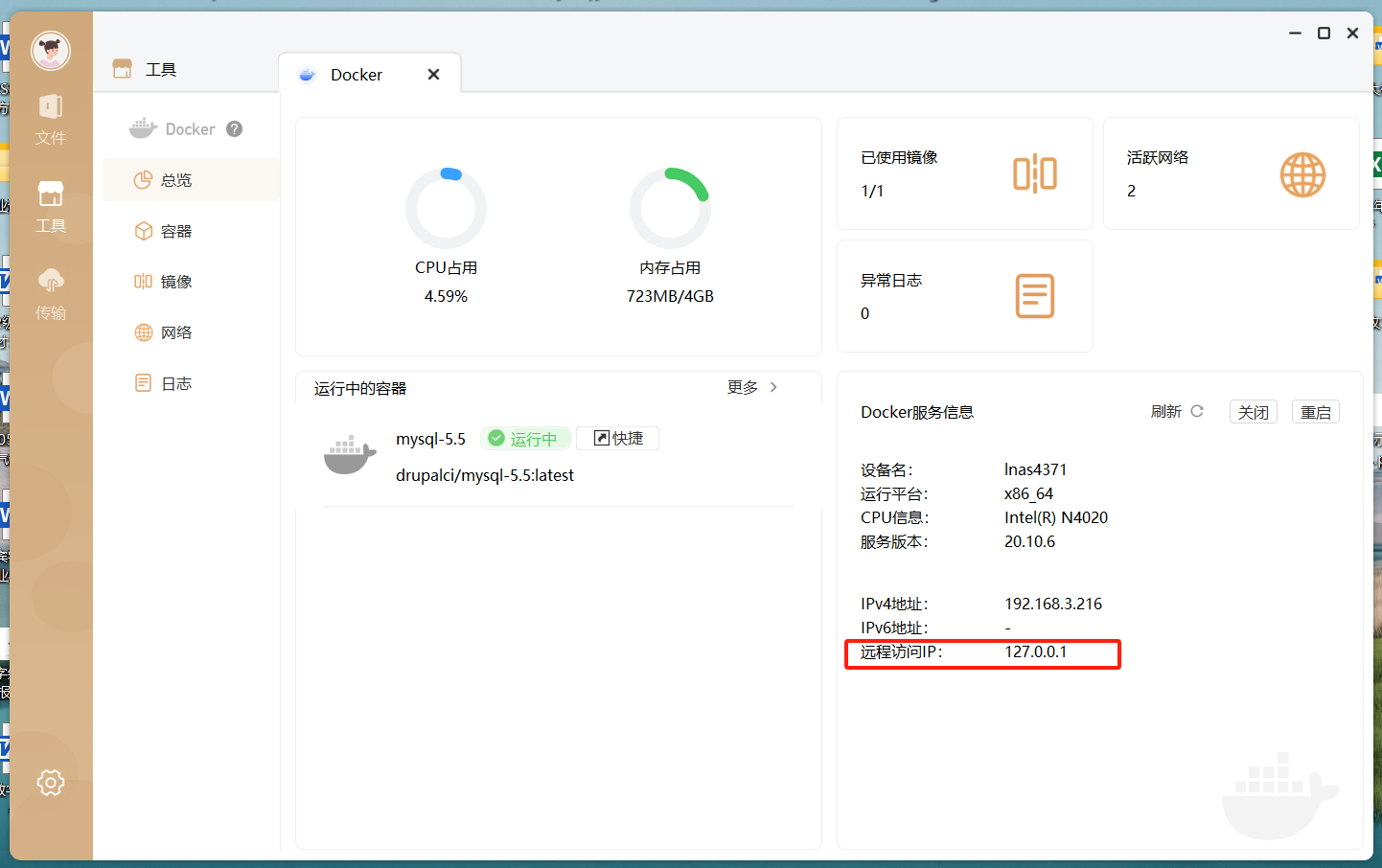This screenshot has height=868, width=1382.
Task: Click the 内存占用 memory usage ring
Action: point(670,208)
